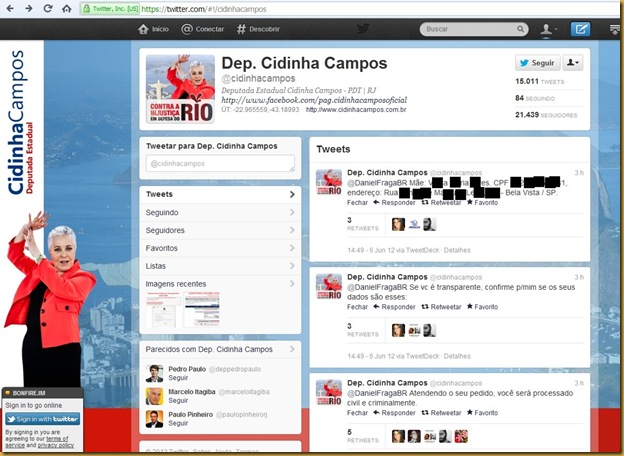Viewport: 624px width, 456px height.
Task: Click first retweeter avatar on first tweet
Action: tap(398, 224)
